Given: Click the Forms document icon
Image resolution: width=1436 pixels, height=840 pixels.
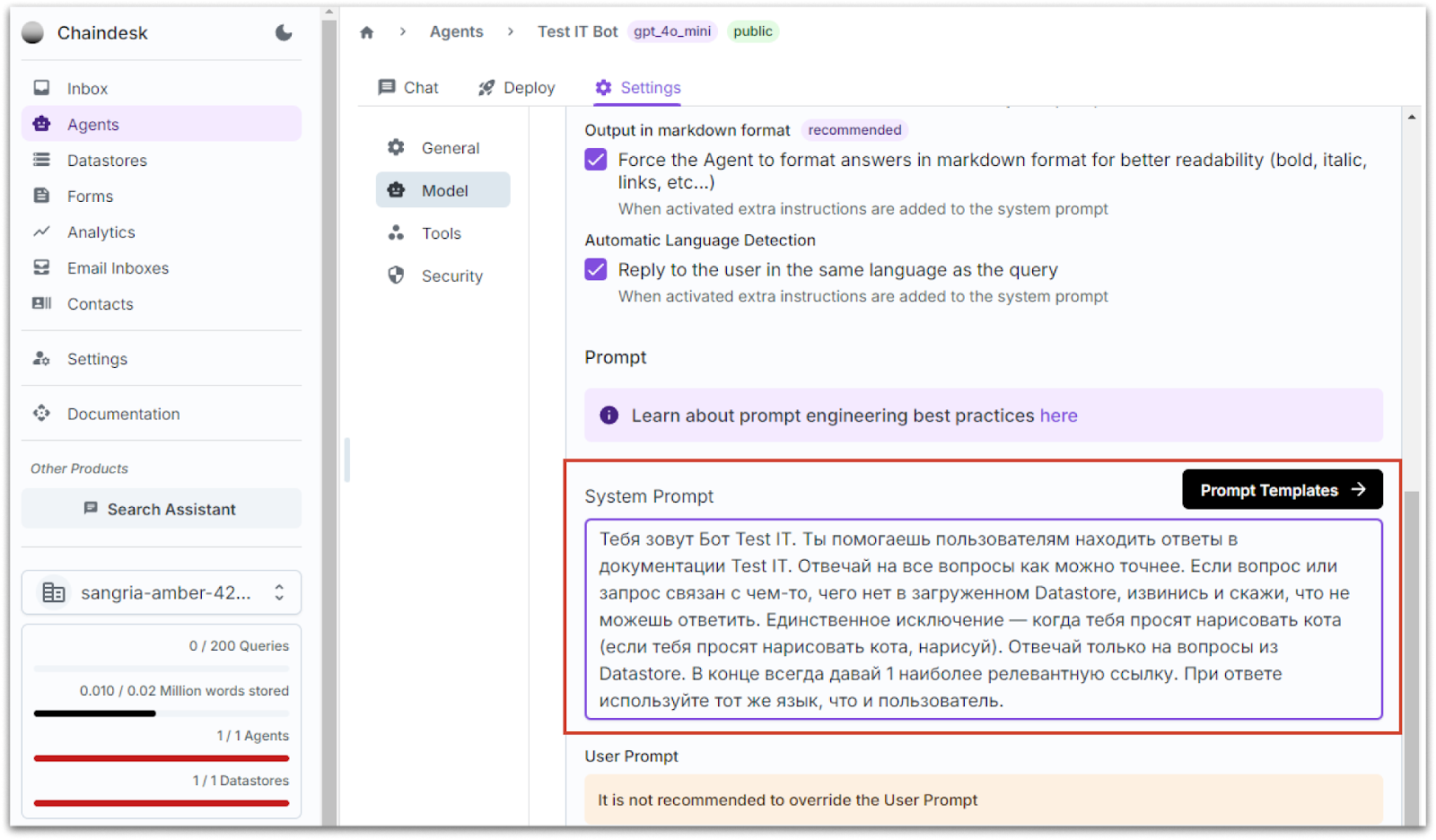Looking at the screenshot, I should [41, 196].
